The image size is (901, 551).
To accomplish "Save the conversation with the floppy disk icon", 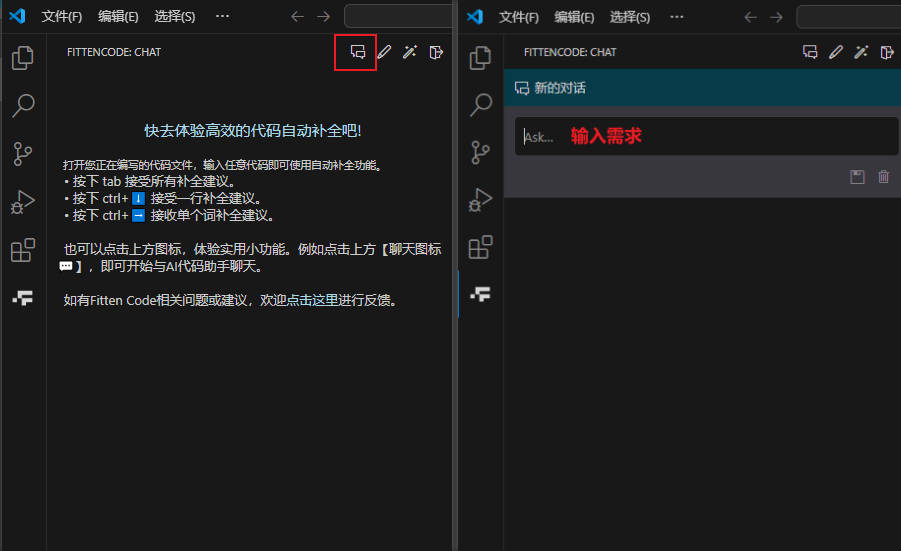I will pyautogui.click(x=857, y=177).
